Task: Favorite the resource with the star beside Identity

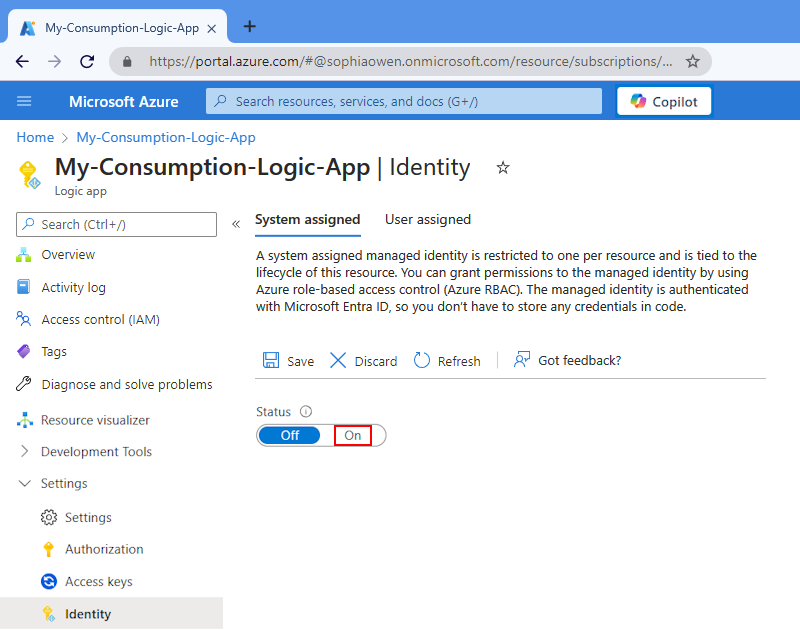Action: pyautogui.click(x=503, y=167)
